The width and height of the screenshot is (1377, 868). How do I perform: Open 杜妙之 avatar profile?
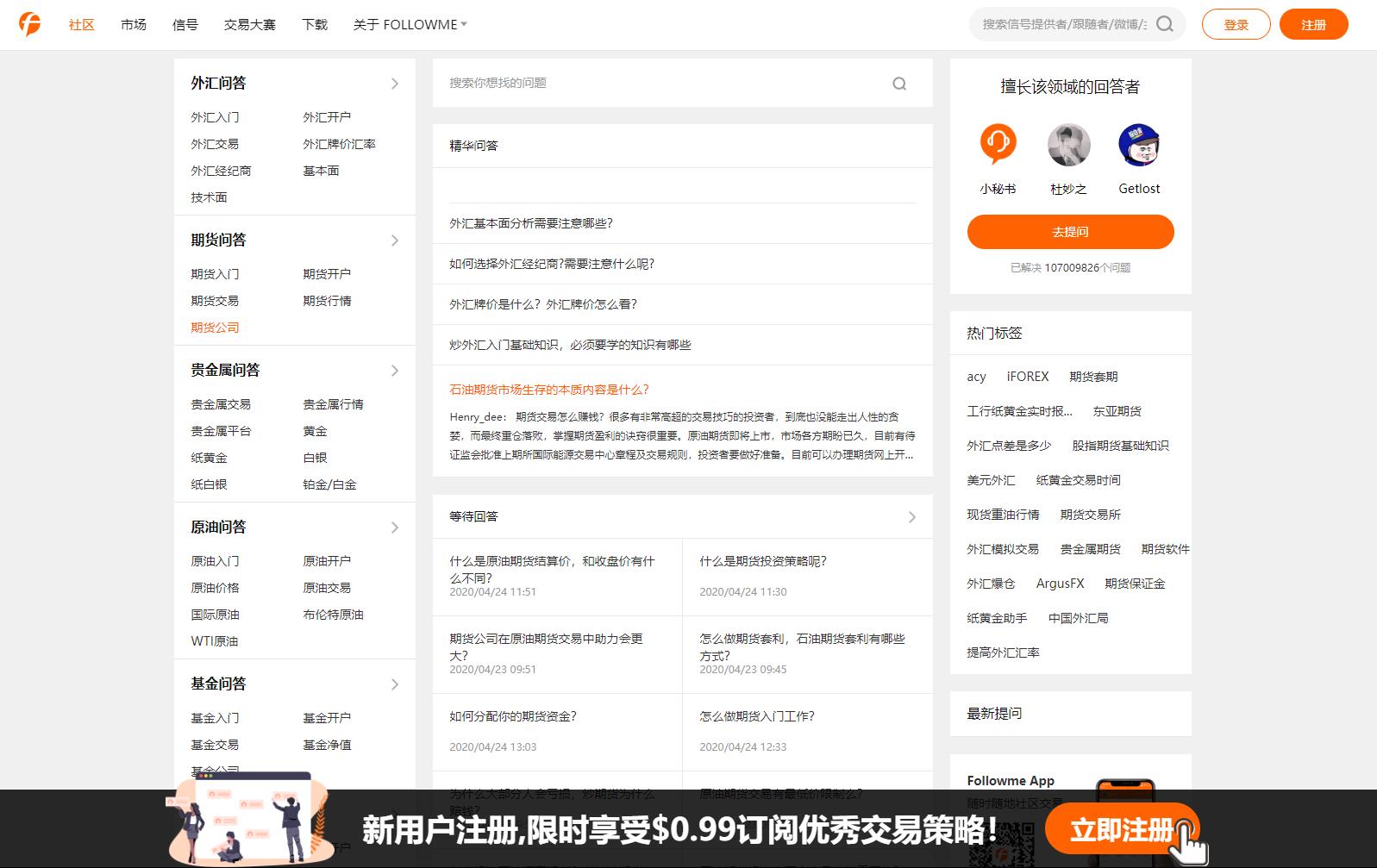coord(1068,144)
